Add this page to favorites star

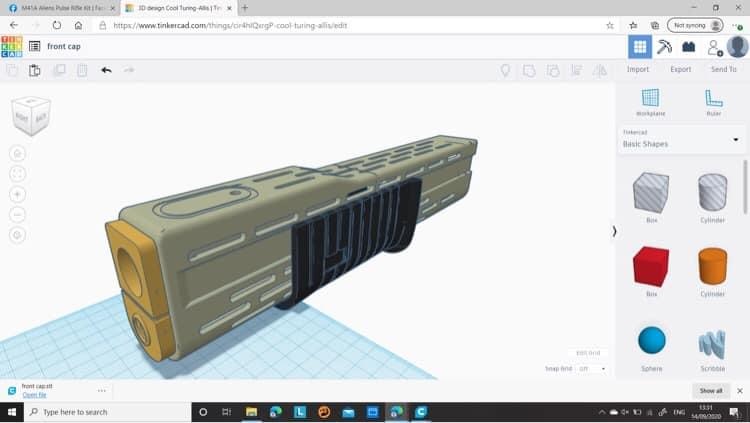pos(610,25)
